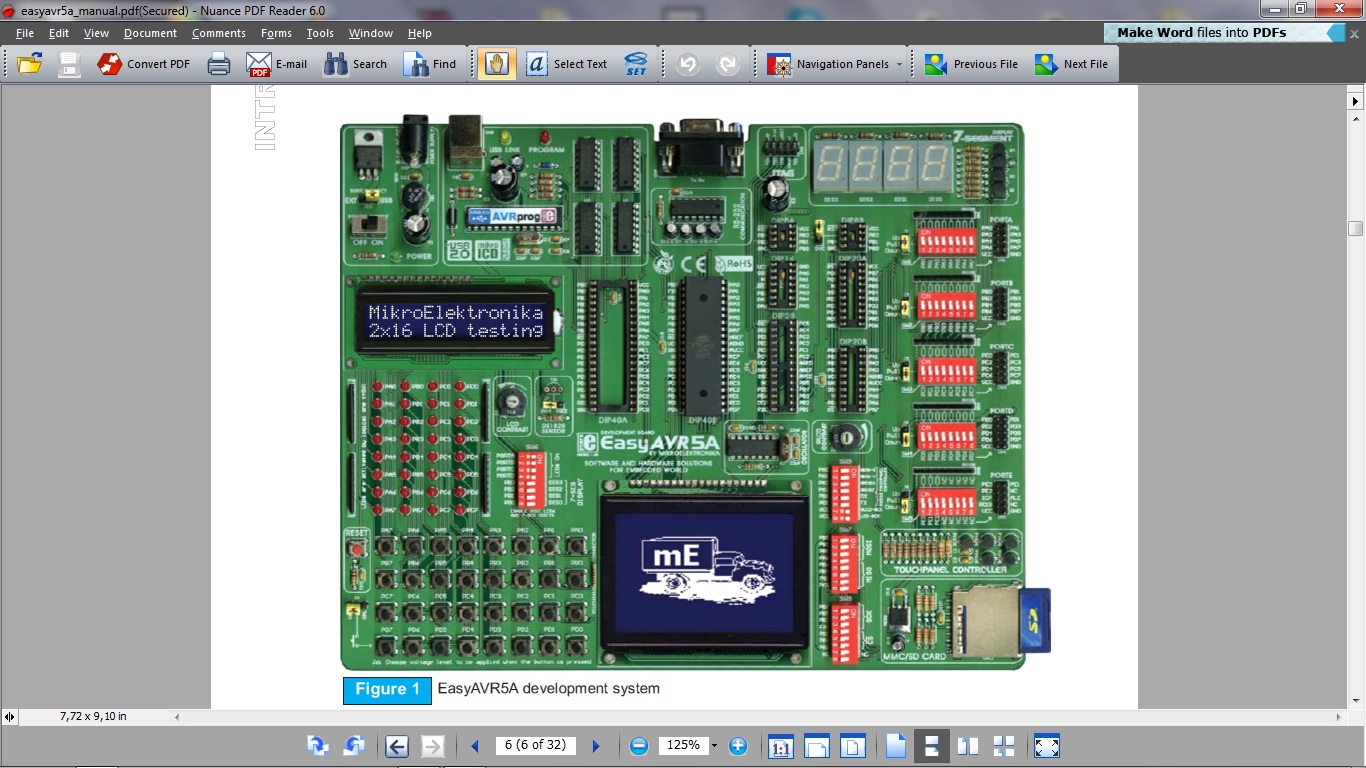1366x768 pixels.
Task: Open the Window menu
Action: coord(371,33)
